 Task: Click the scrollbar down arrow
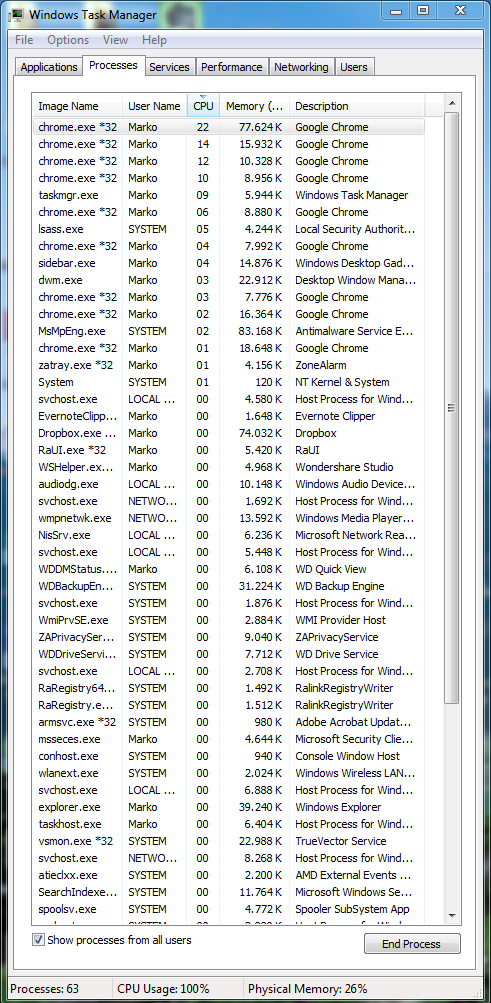click(x=451, y=916)
